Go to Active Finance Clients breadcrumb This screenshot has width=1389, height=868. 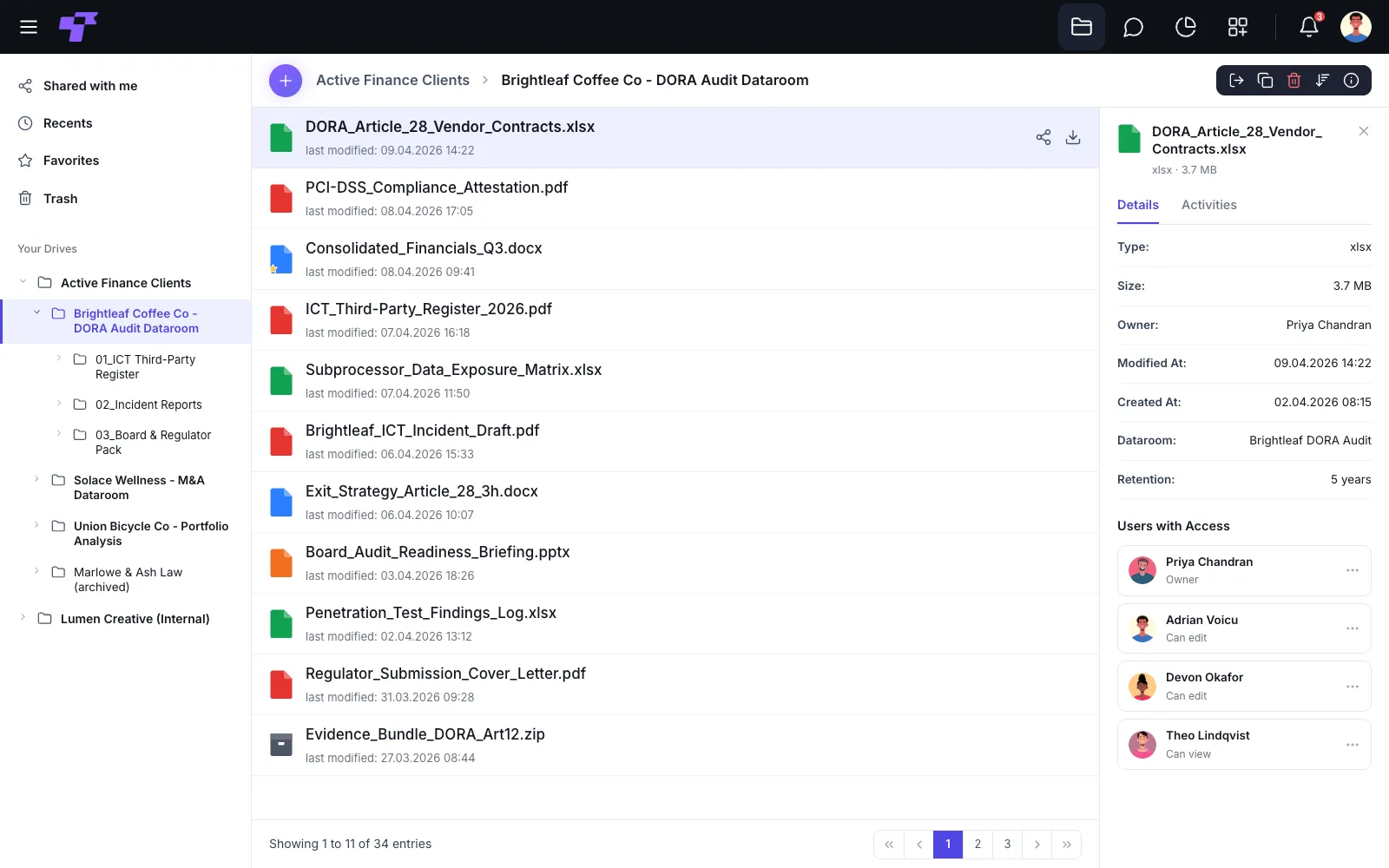tap(392, 80)
